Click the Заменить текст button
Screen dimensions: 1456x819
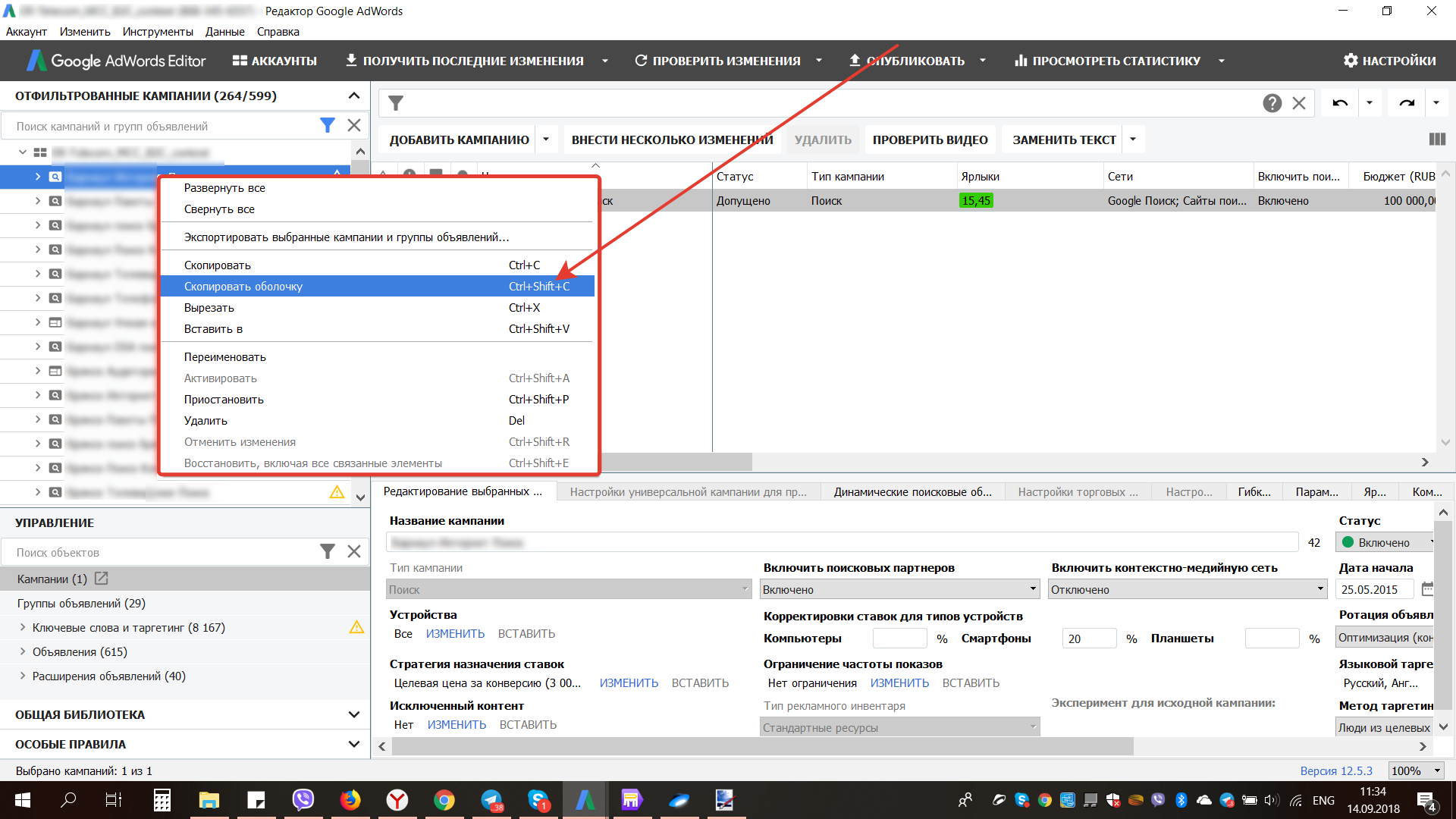coord(1064,140)
